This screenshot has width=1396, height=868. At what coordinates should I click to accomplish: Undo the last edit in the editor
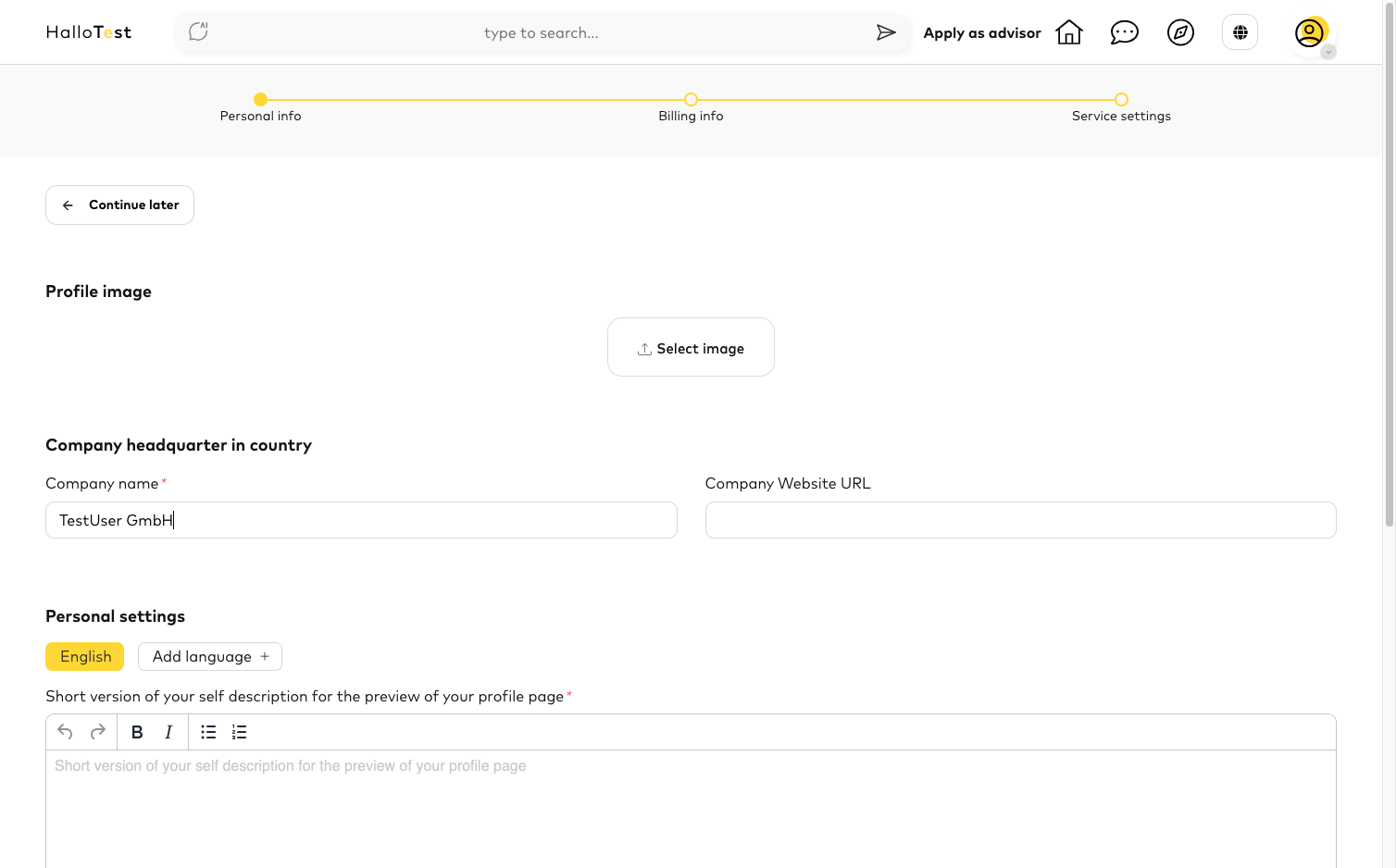(65, 732)
